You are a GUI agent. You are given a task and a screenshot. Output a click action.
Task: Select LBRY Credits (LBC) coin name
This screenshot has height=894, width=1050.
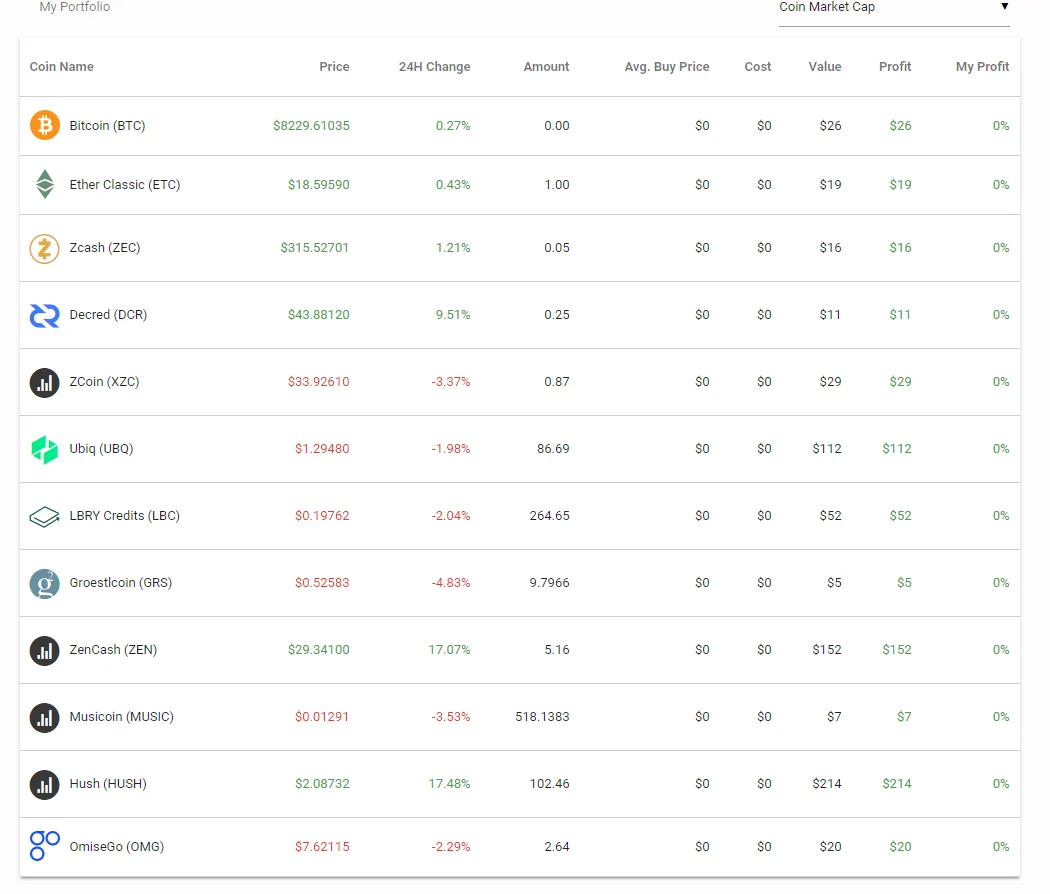(125, 515)
